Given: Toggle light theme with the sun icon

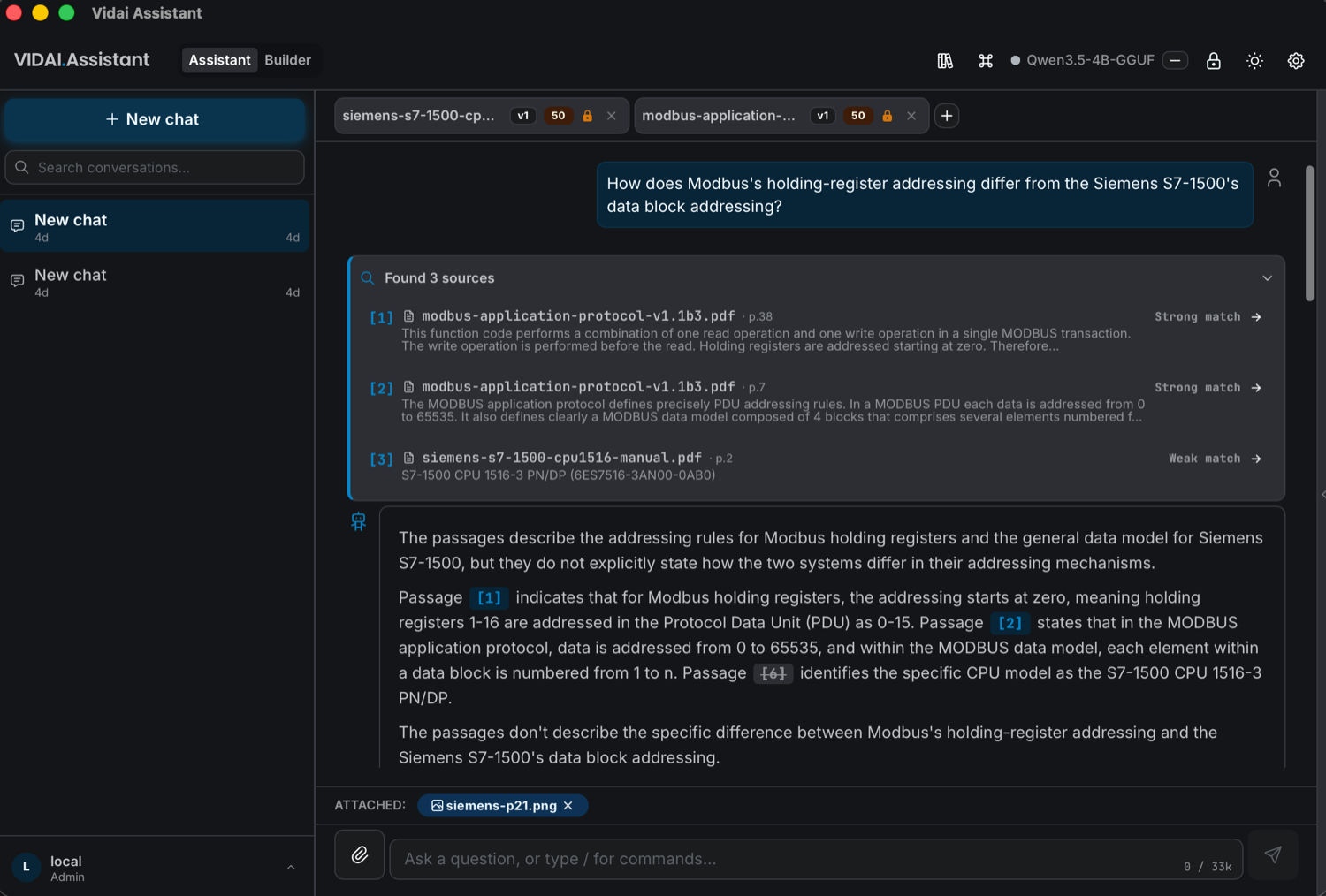Looking at the screenshot, I should pos(1254,61).
